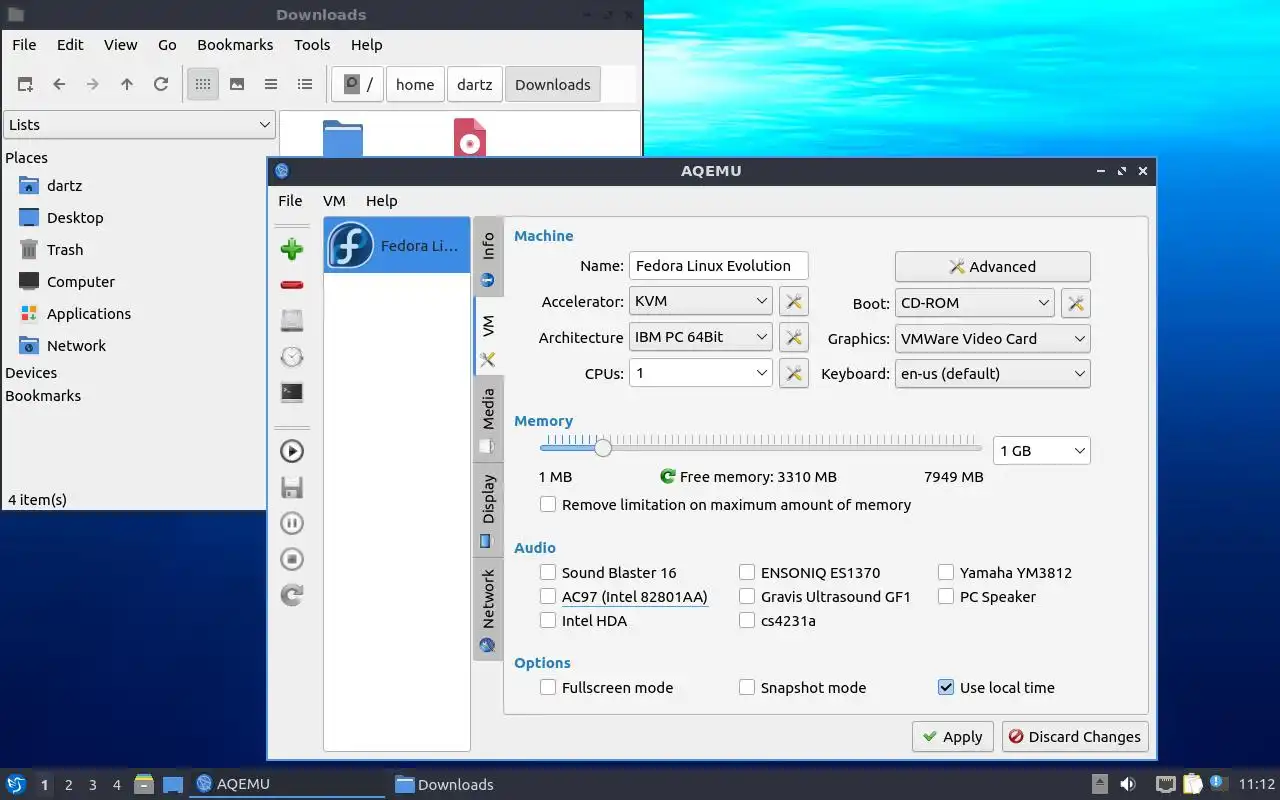Screen dimensions: 1280x800
Task: Switch Downloads to detailed list view
Action: (305, 85)
